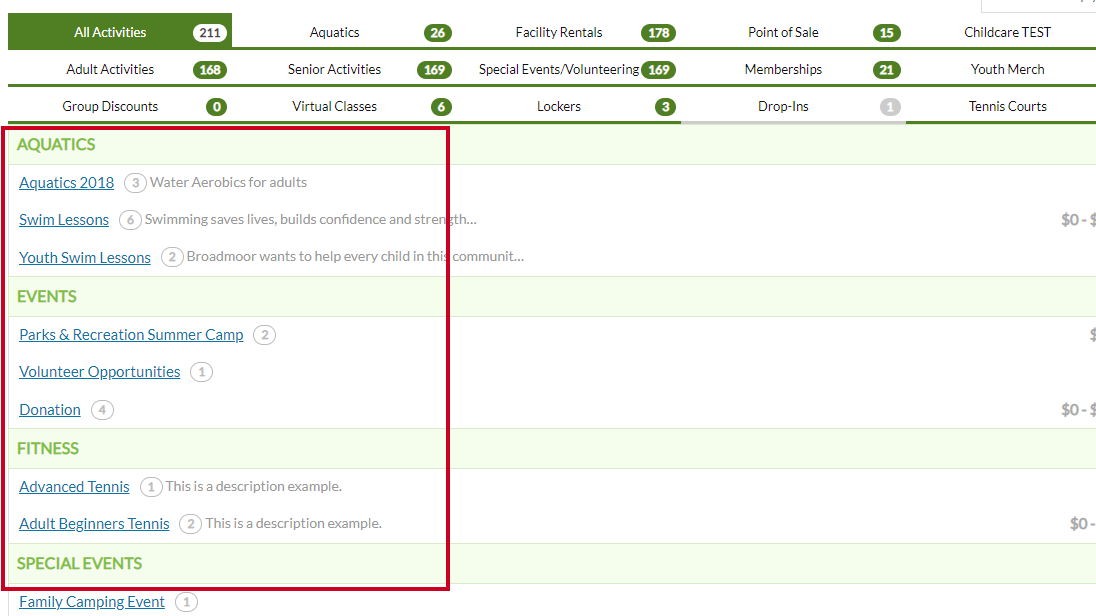Click the 169 badge beside Special Events/Volunteering
This screenshot has width=1096, height=616.
658,69
